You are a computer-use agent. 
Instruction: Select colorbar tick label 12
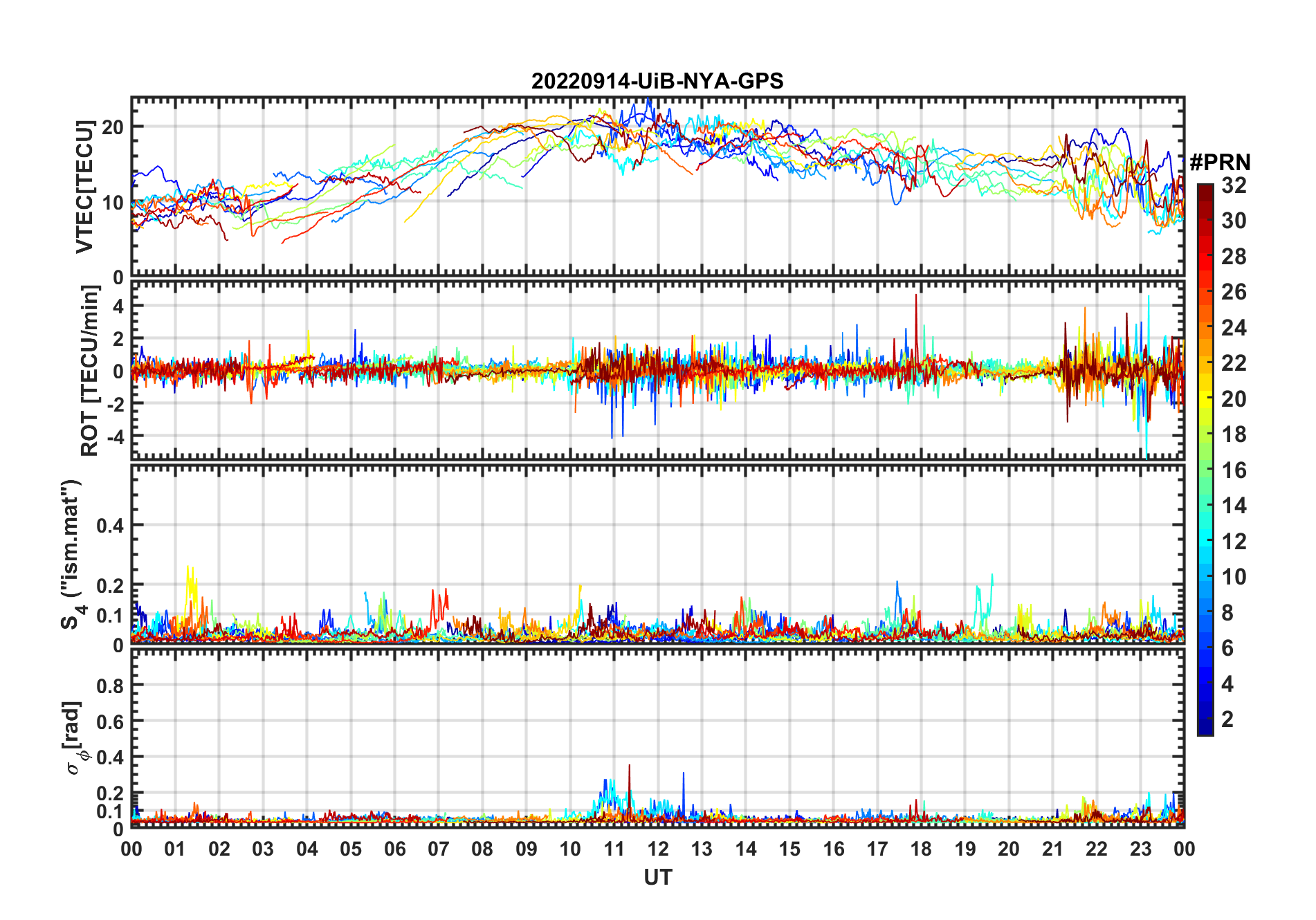tap(1234, 542)
